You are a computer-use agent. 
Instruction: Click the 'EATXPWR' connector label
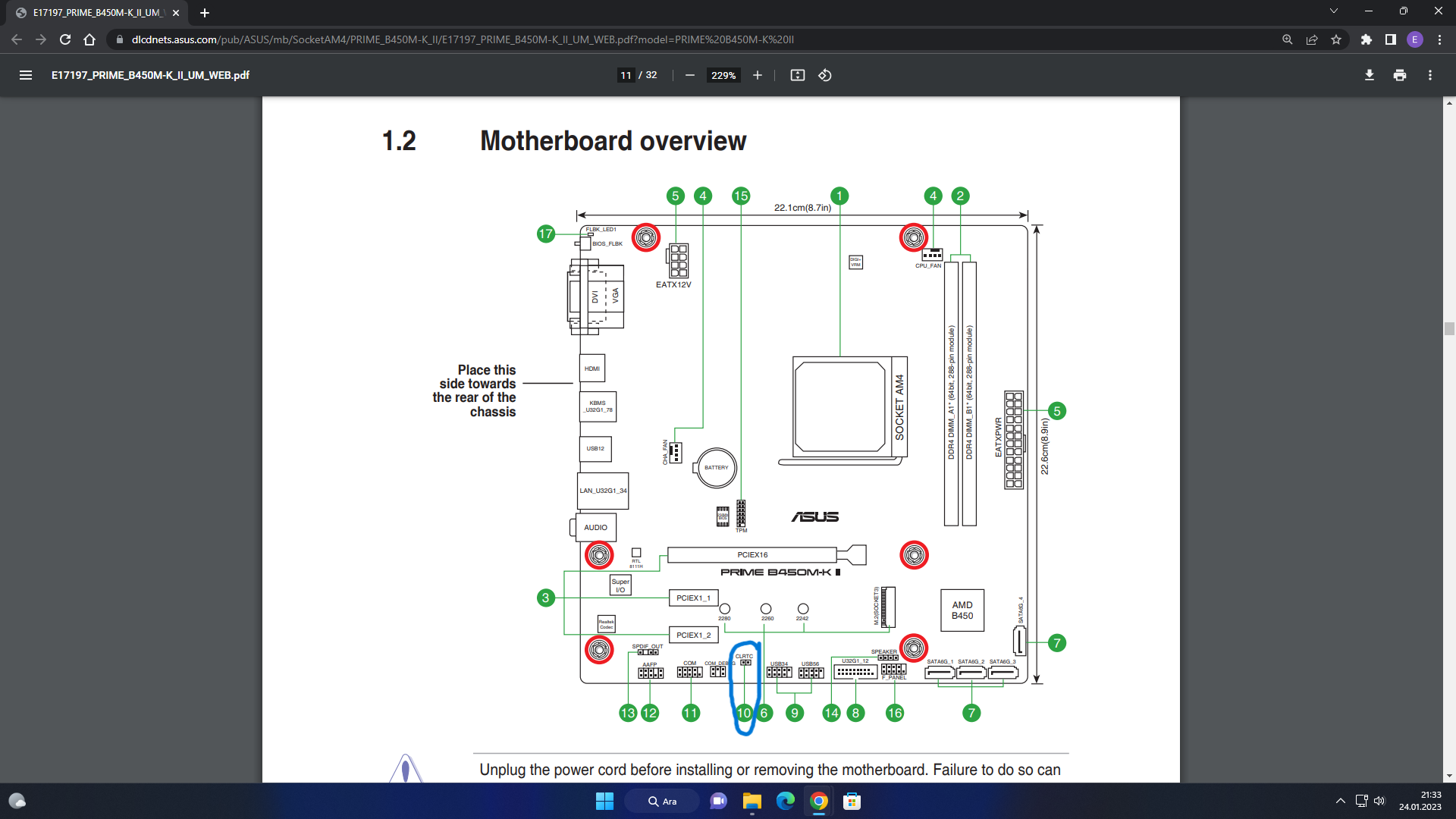(x=999, y=438)
